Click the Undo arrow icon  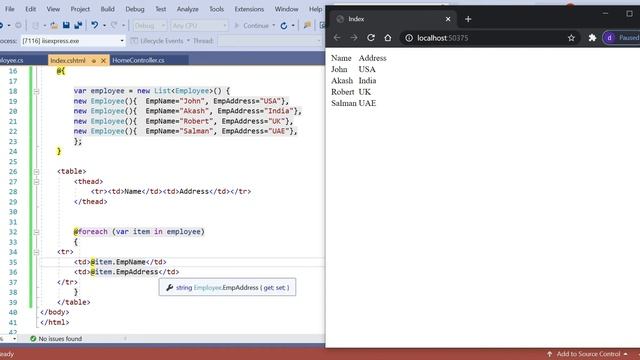point(95,25)
